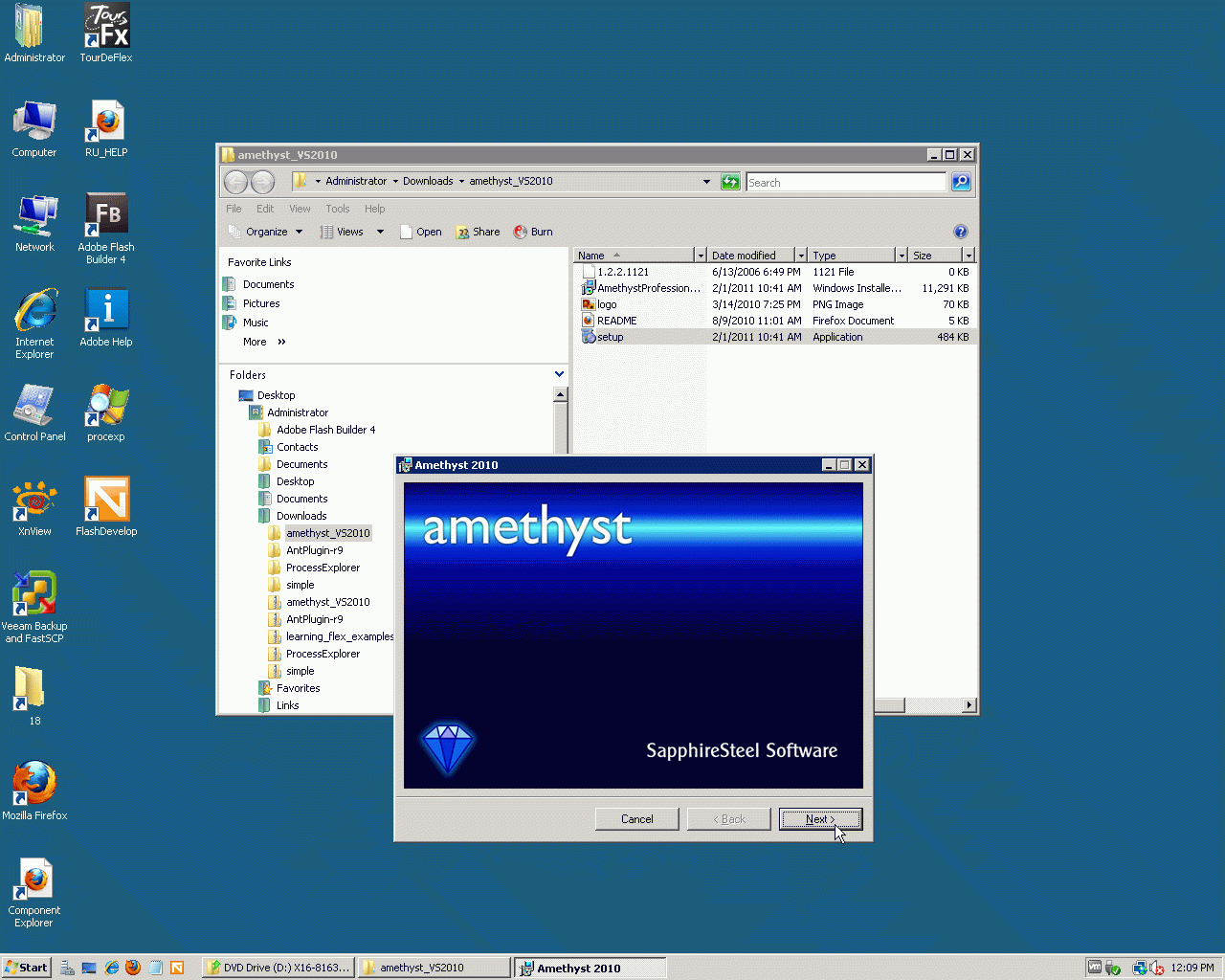Launch FlashDevelop from the Quick Launch bar
Image resolution: width=1225 pixels, height=980 pixels.
coord(177,968)
